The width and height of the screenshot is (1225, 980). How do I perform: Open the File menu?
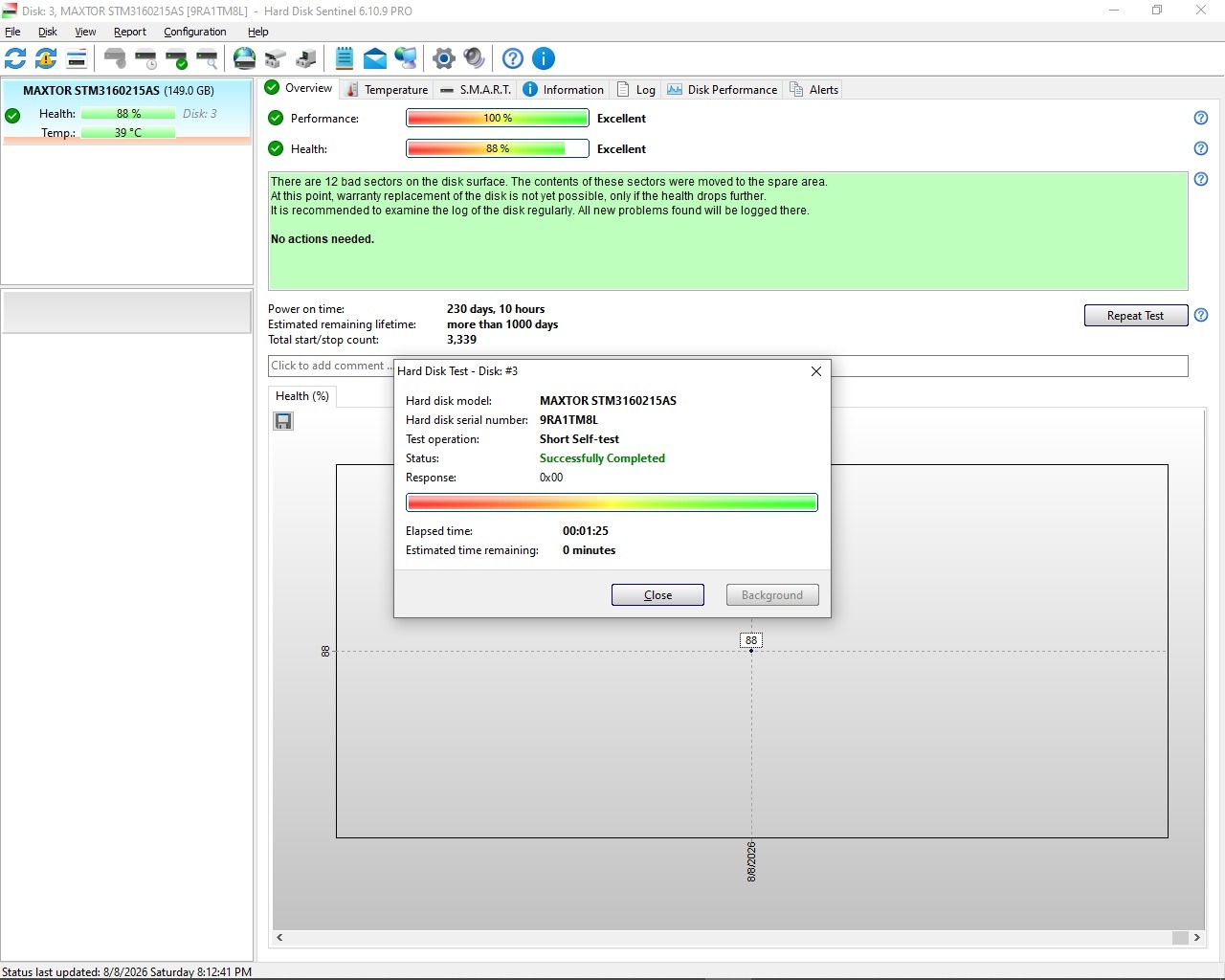point(12,32)
